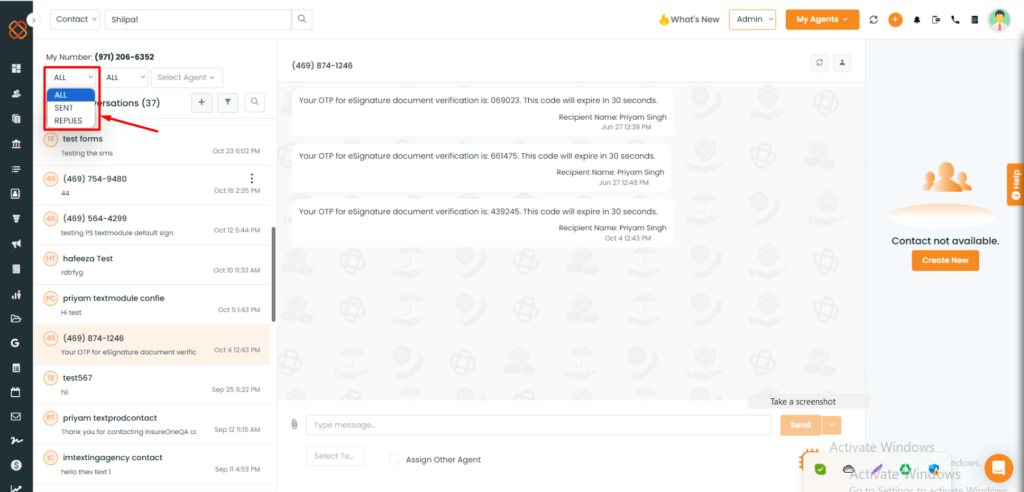Open the test forms conversation
The height and width of the screenshot is (492, 1024).
click(152, 145)
